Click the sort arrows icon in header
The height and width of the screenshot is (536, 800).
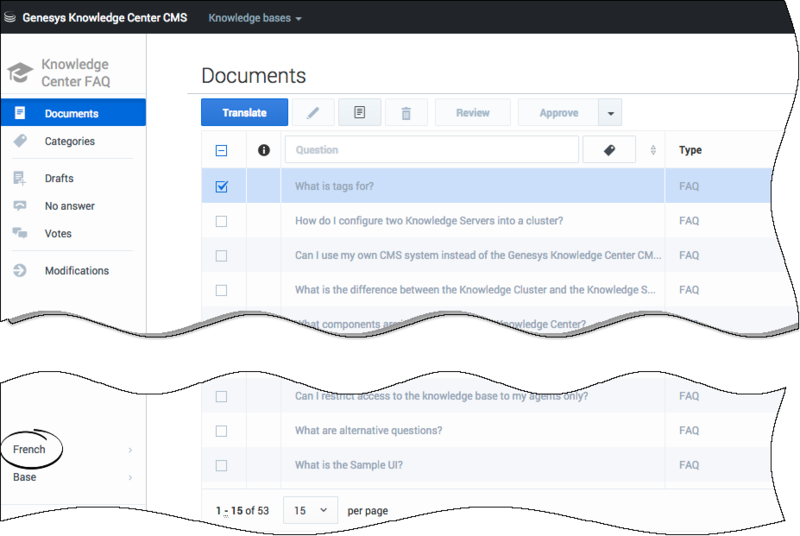[653, 150]
